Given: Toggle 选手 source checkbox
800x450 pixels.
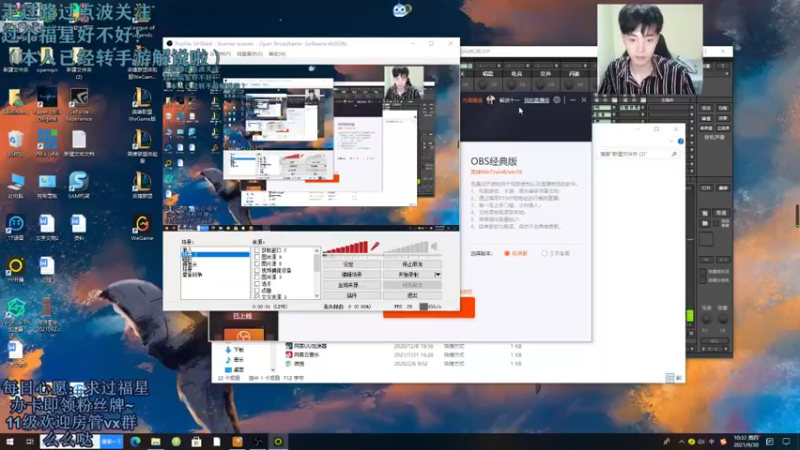Looking at the screenshot, I should click(257, 284).
